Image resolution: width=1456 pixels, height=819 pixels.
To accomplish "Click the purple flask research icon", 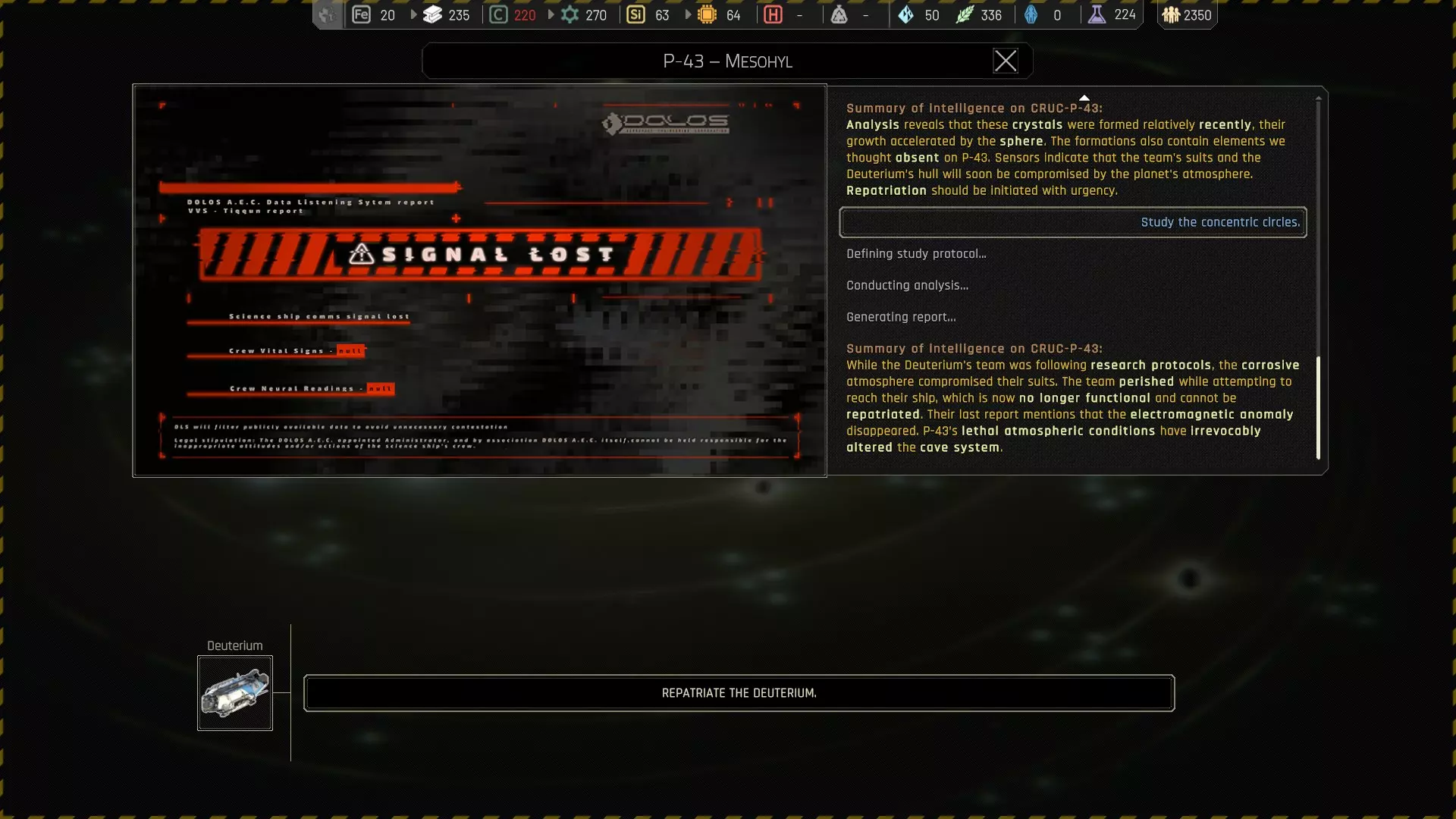I will [1097, 14].
